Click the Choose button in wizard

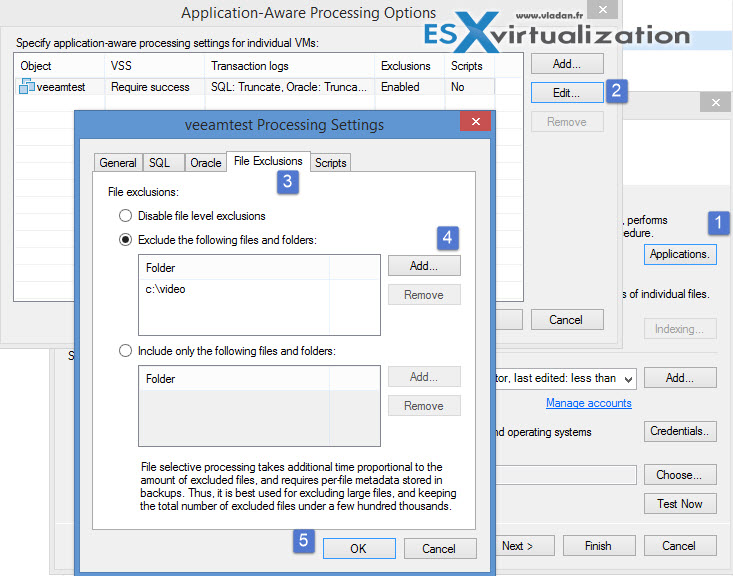tap(680, 475)
